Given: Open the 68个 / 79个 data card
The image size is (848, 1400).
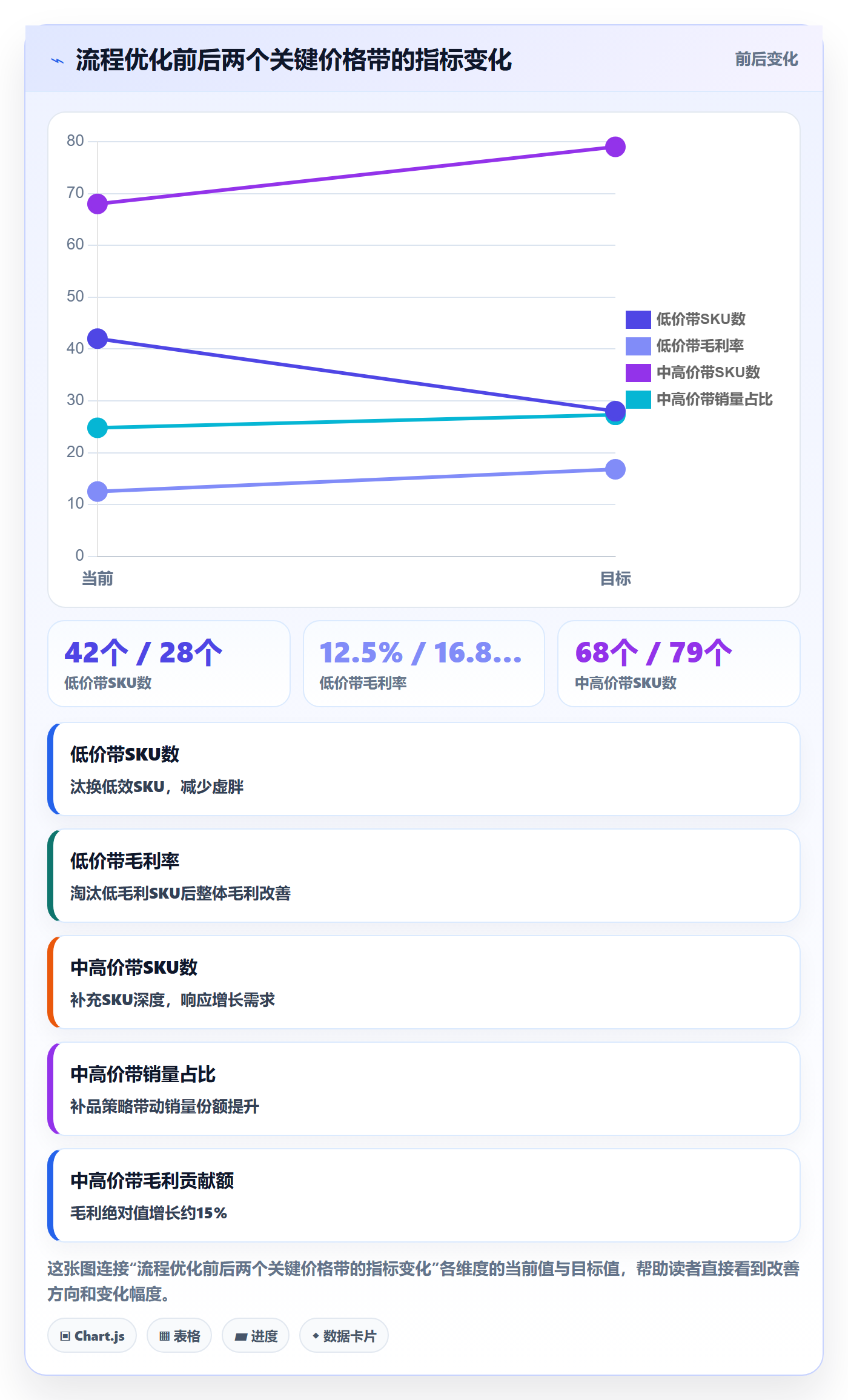Looking at the screenshot, I should [679, 664].
